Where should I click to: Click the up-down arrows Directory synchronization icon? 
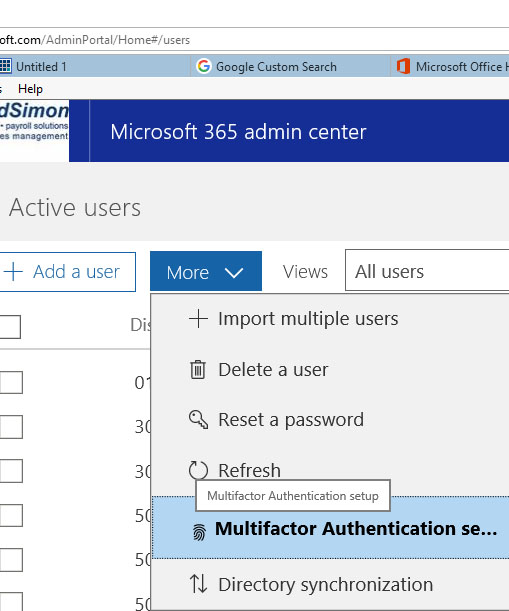point(198,584)
